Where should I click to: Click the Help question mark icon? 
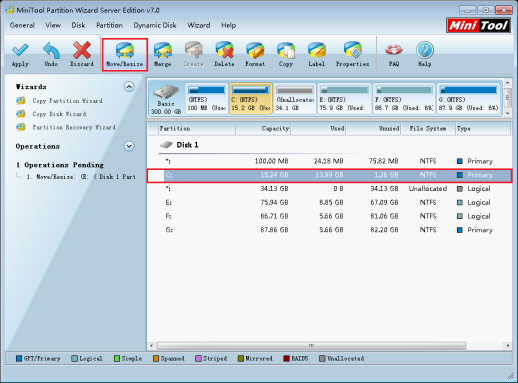pos(425,50)
